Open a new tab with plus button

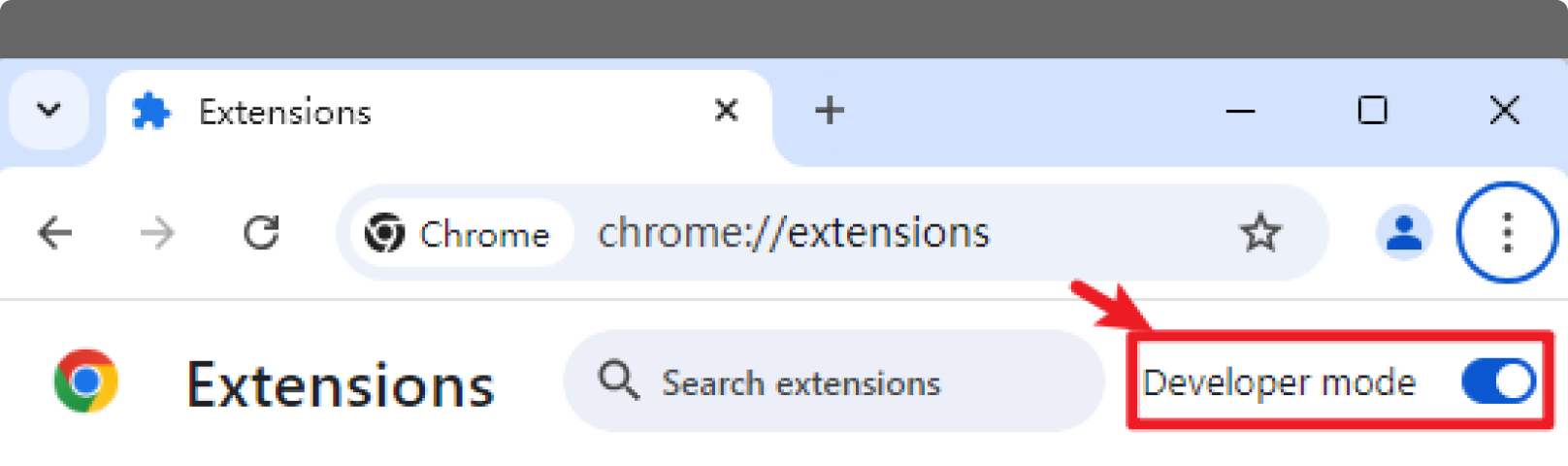click(x=829, y=111)
